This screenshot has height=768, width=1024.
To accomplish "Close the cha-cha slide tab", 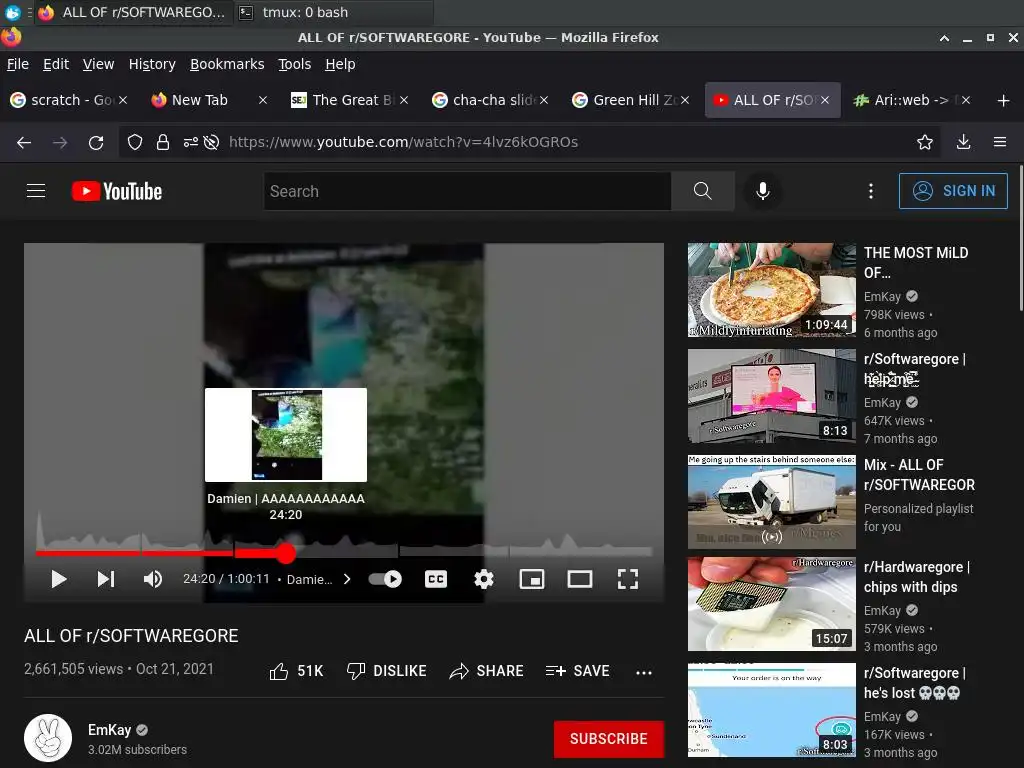I will click(x=543, y=100).
